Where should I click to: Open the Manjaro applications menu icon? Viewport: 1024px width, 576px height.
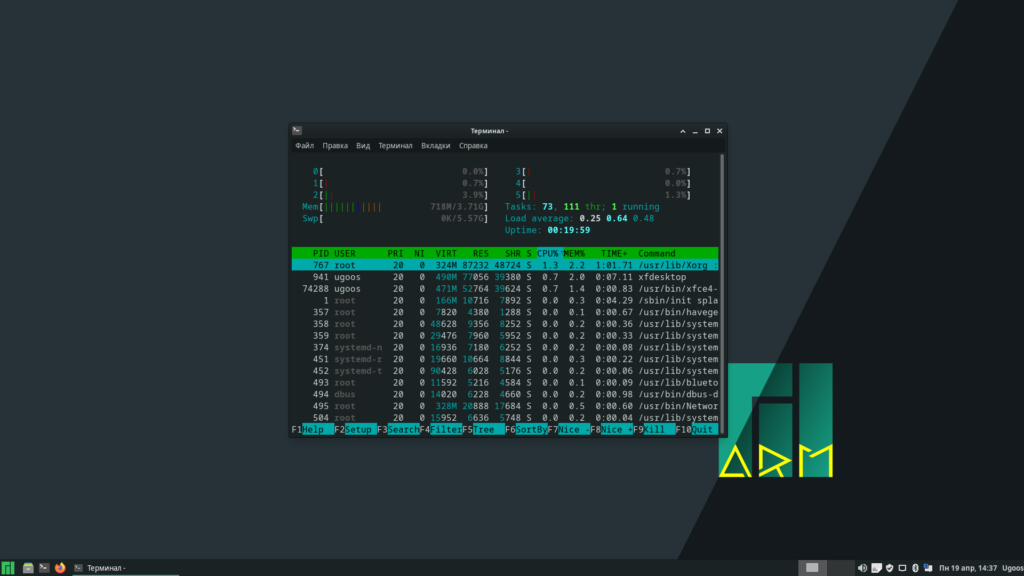click(x=8, y=568)
